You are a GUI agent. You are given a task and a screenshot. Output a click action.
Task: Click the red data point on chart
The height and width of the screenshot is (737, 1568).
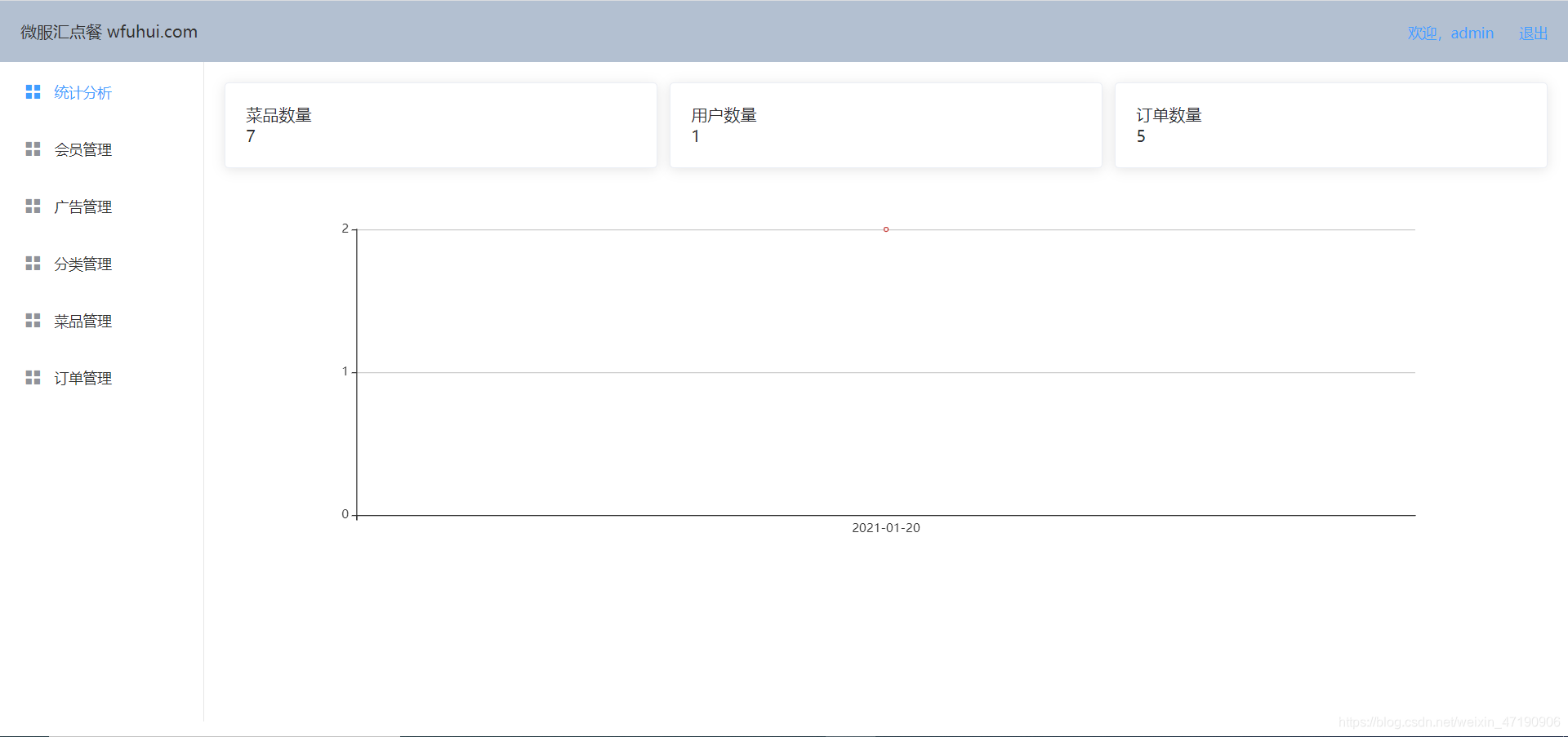tap(886, 229)
